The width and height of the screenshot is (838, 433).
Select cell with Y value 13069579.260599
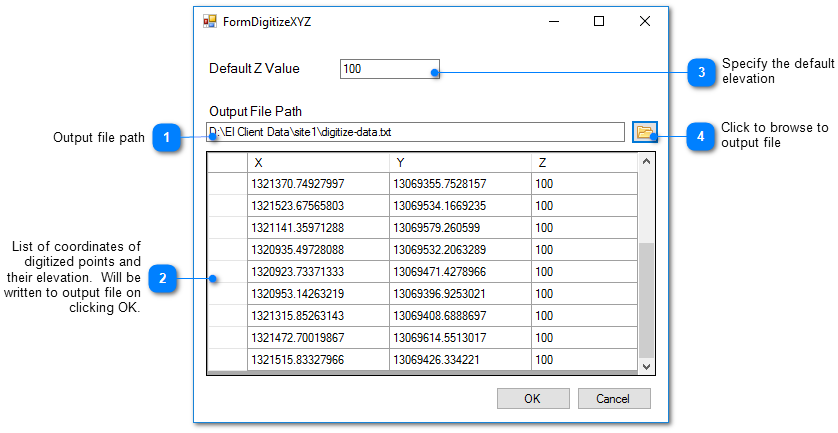click(x=460, y=227)
